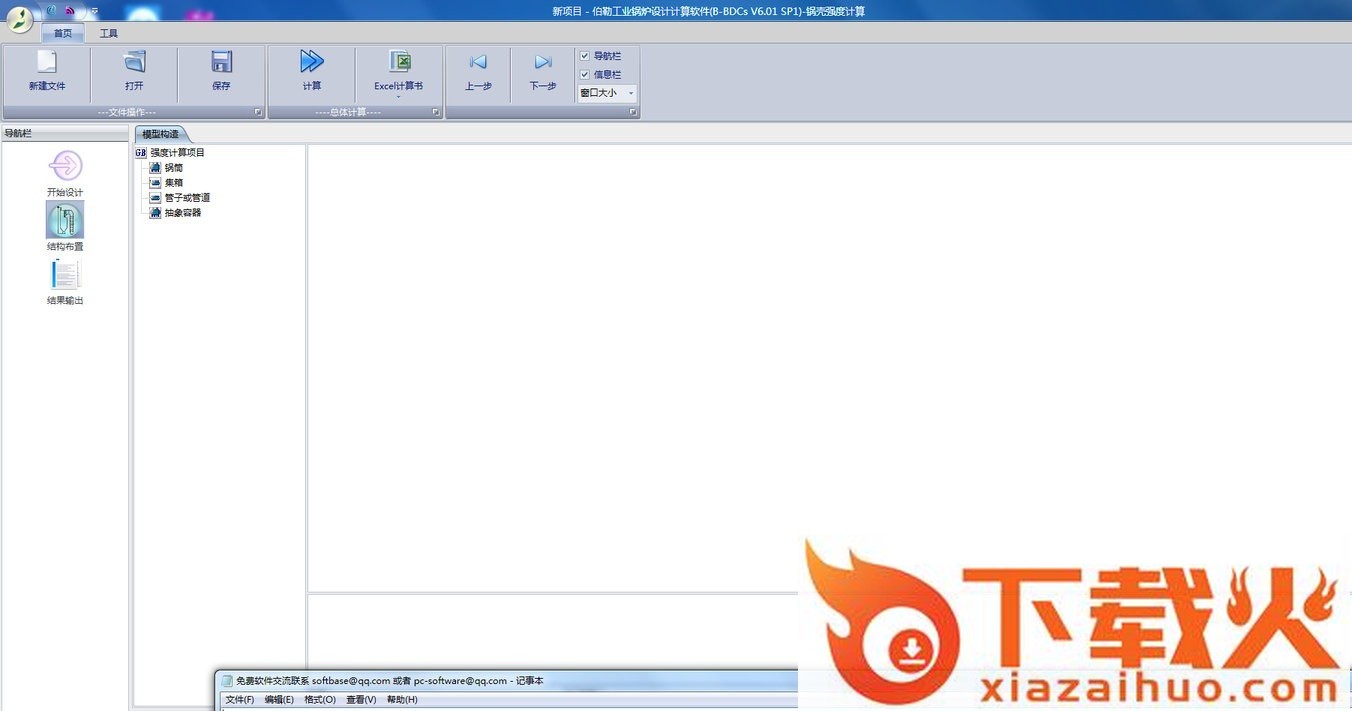The image size is (1352, 711).
Task: Click the pink feed icon in quick access toolbar
Action: (70, 10)
